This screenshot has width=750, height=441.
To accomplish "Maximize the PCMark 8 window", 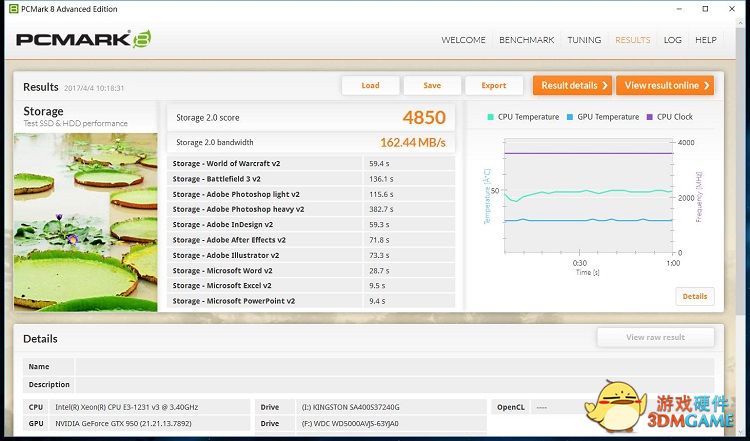I will [x=706, y=9].
